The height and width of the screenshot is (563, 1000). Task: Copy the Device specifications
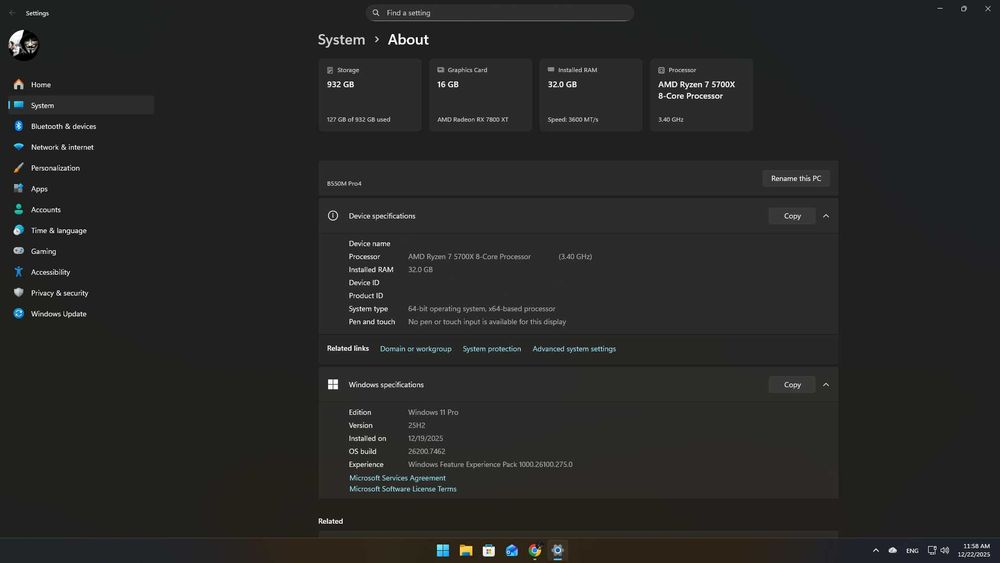tap(792, 216)
